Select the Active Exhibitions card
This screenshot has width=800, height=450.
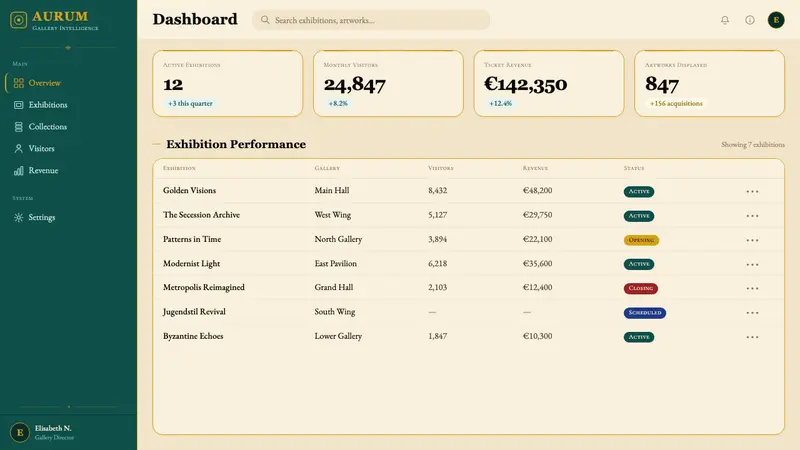click(x=228, y=83)
